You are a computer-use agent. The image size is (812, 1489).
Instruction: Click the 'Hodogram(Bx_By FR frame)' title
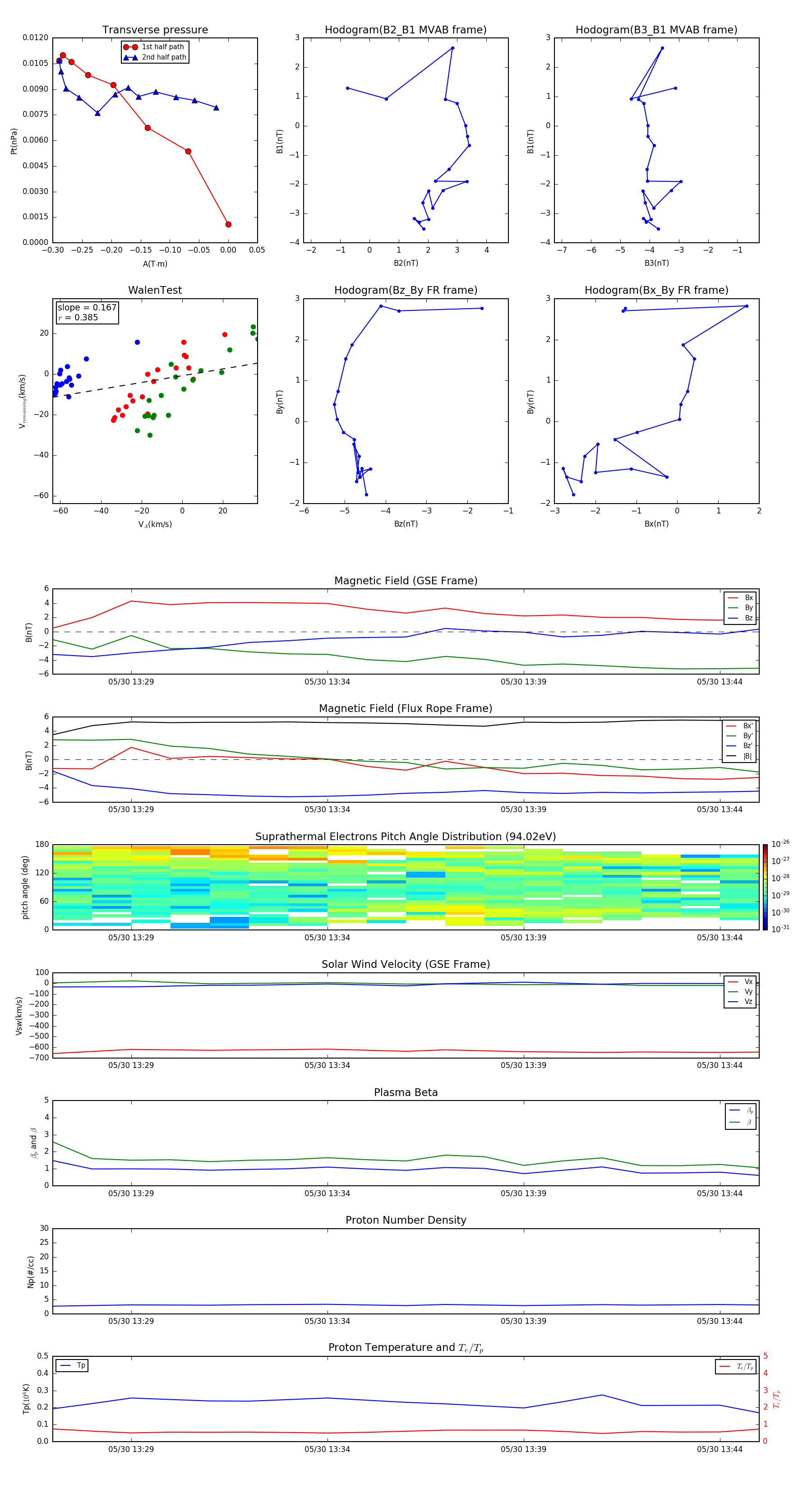coord(656,290)
